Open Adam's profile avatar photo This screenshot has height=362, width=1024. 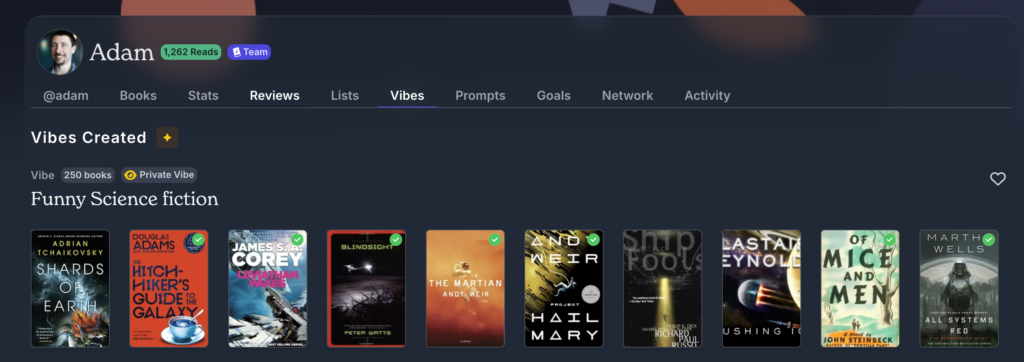(x=60, y=52)
